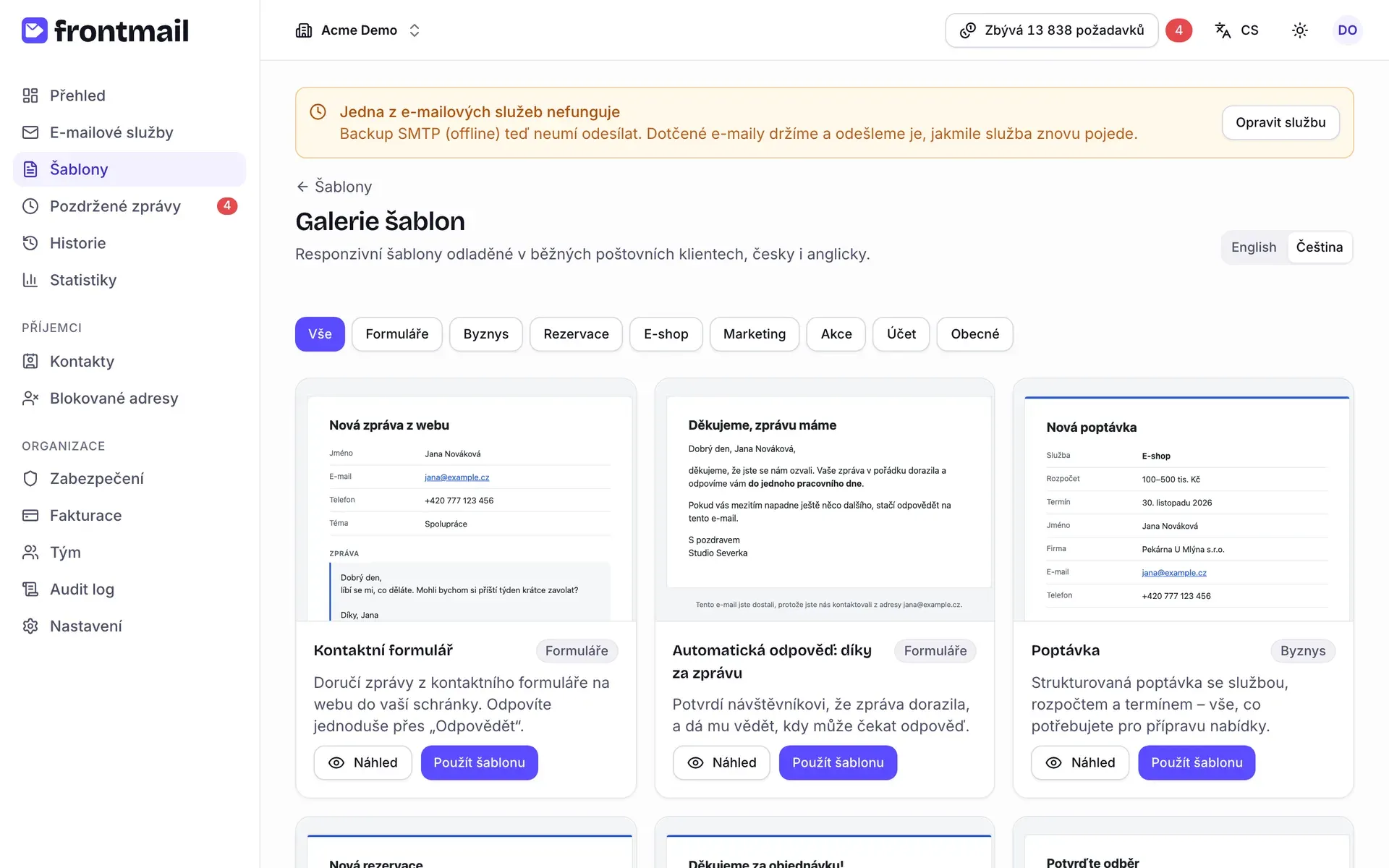Click the Nová rezervace template thumbnail
This screenshot has height=868, width=1389.
[x=466, y=843]
